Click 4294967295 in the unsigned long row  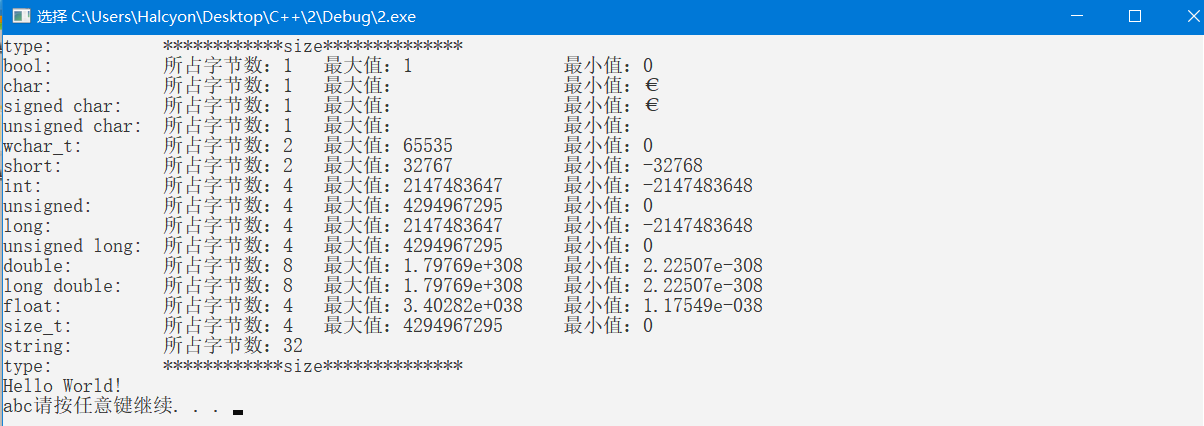point(453,246)
